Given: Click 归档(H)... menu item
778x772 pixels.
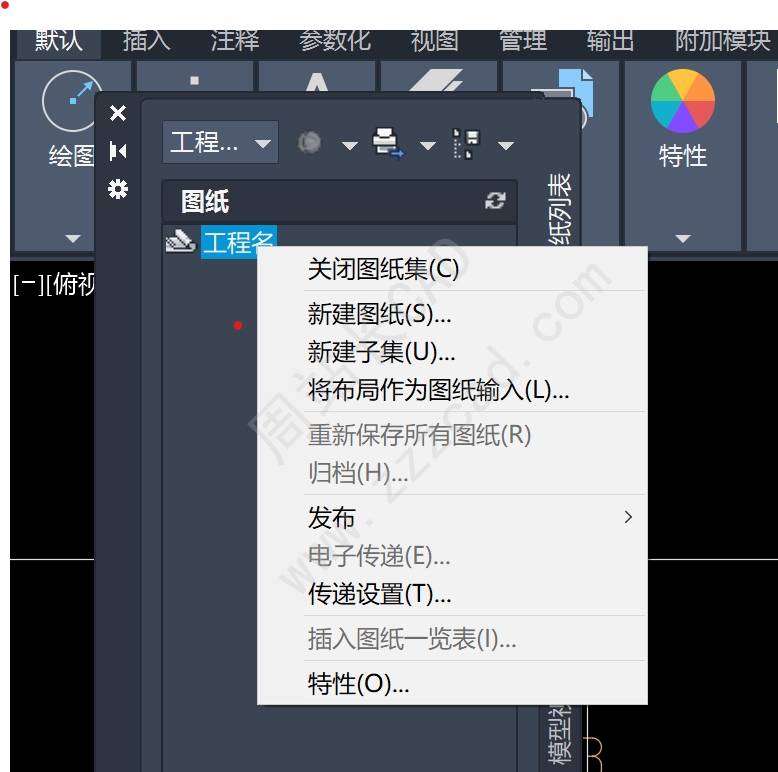Looking at the screenshot, I should (452, 473).
